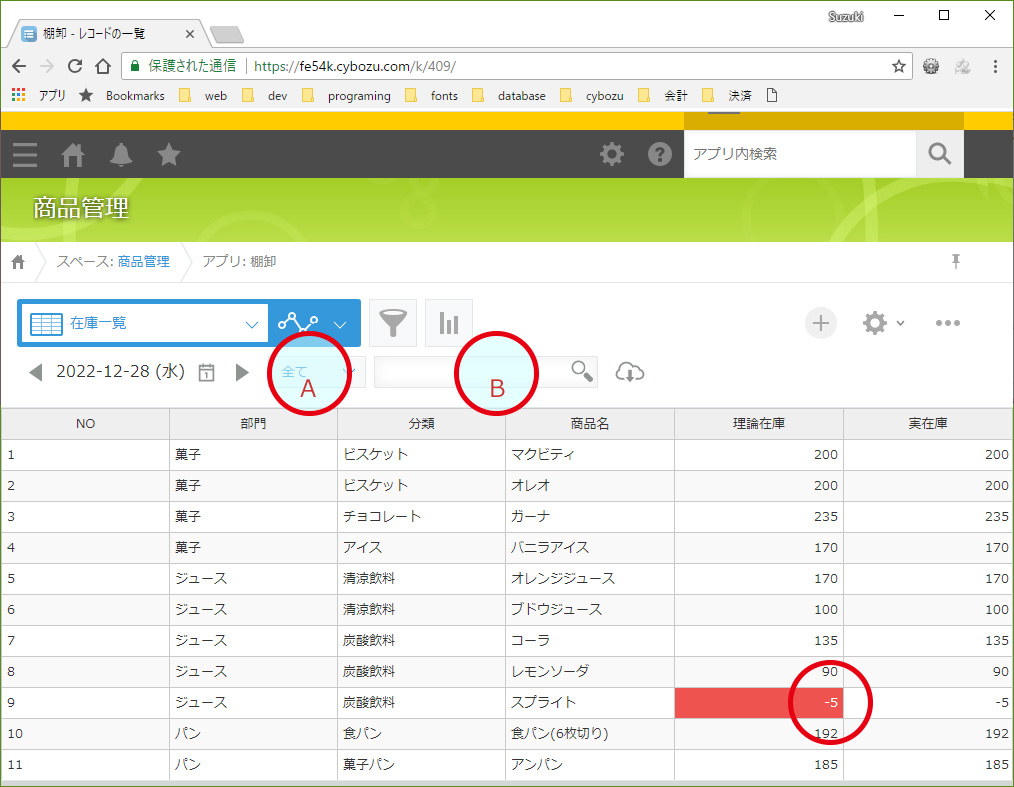Open Chrome three-dot menu
Screen dimensions: 1014x787
995,66
